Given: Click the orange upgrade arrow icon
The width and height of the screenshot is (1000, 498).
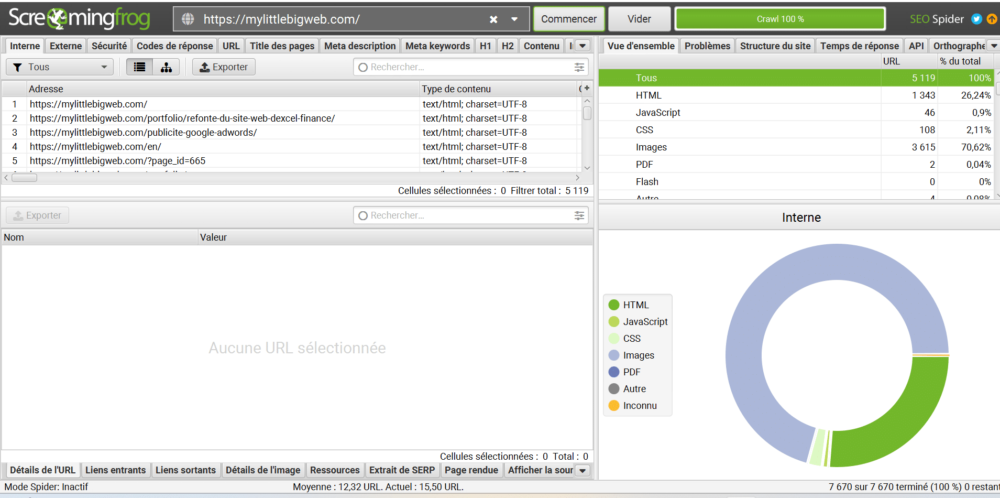Looking at the screenshot, I should 991,19.
